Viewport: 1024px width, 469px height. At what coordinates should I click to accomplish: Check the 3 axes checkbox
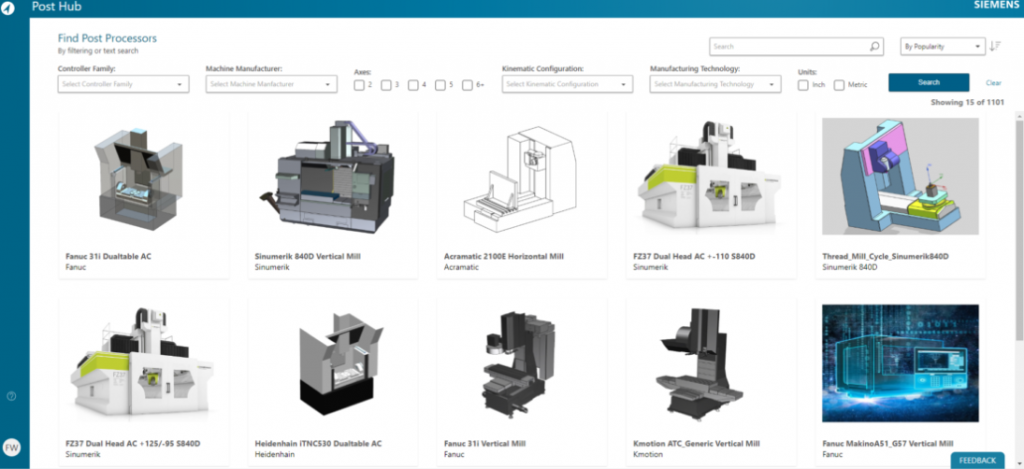(386, 85)
